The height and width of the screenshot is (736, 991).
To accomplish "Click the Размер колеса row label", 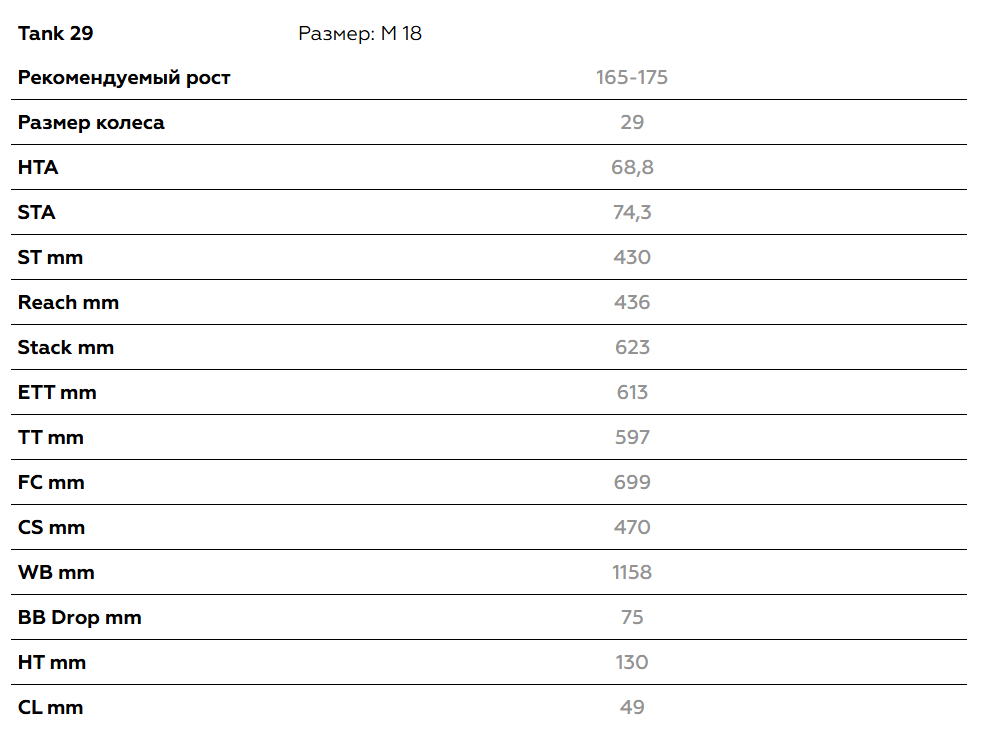I will 91,122.
